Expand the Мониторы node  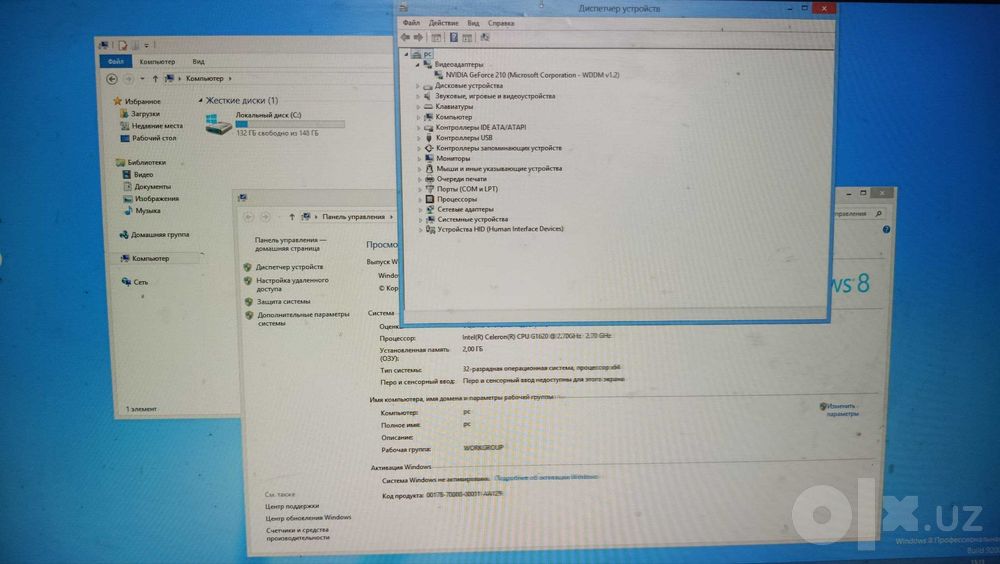click(419, 158)
